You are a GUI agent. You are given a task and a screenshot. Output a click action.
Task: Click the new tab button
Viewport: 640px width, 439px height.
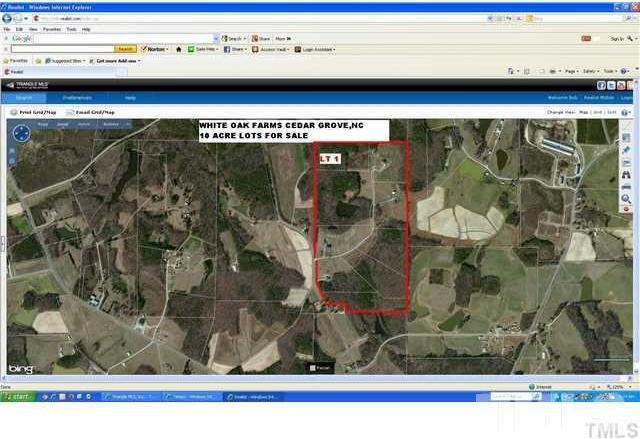click(122, 72)
